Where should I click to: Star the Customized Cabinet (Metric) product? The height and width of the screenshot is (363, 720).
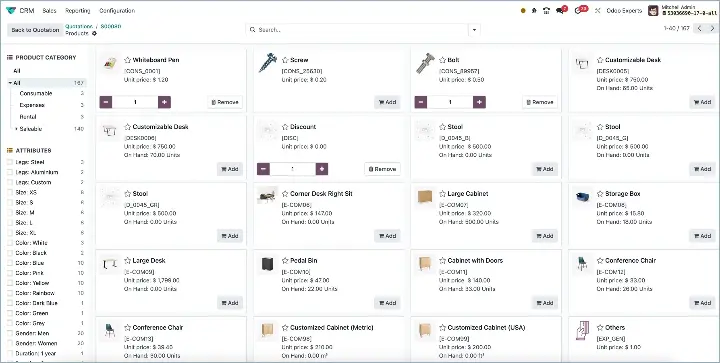pyautogui.click(x=285, y=328)
